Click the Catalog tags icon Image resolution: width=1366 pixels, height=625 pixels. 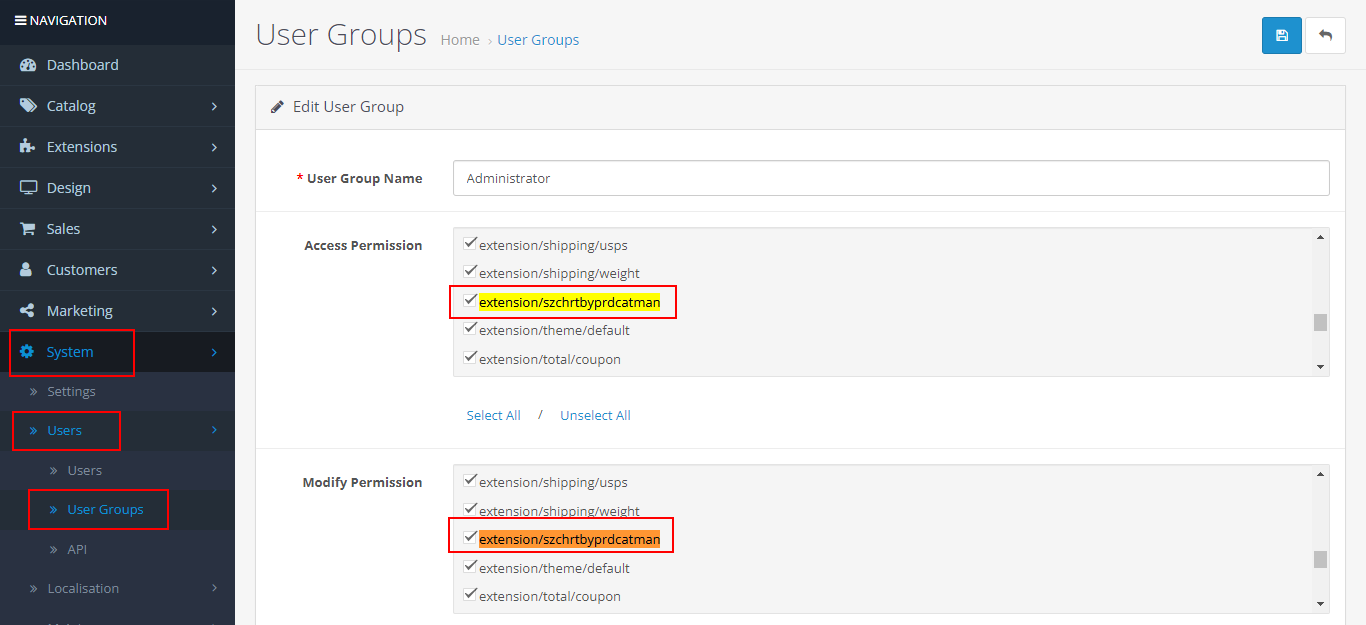pos(28,106)
